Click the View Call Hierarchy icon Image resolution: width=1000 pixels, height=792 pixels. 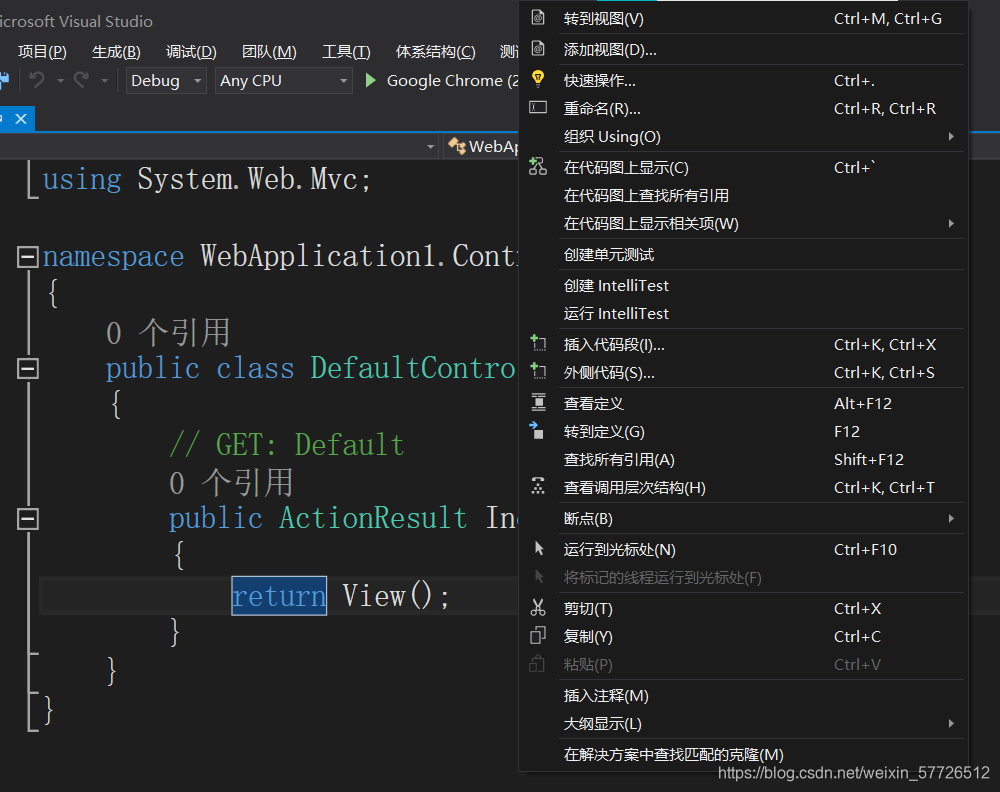point(538,487)
